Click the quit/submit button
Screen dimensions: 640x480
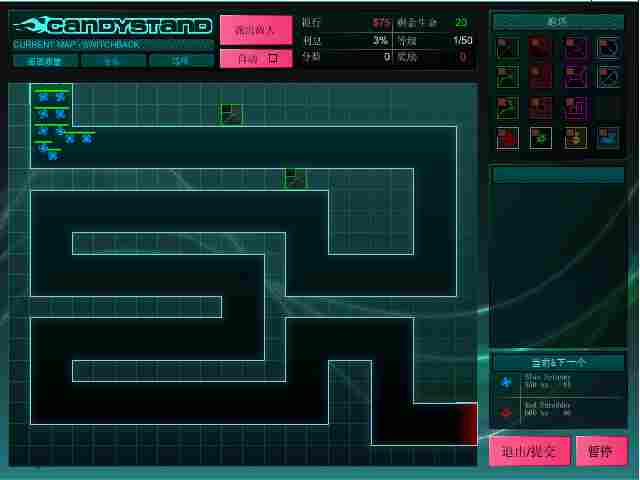coord(528,451)
